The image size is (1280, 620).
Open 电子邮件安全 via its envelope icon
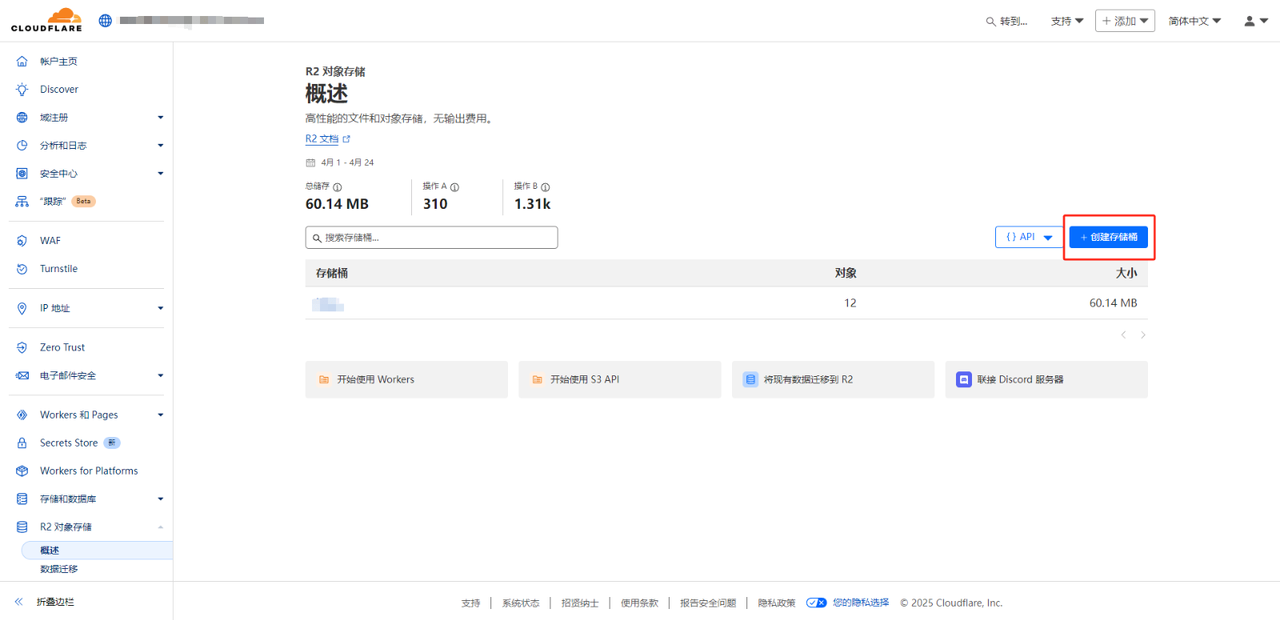(x=21, y=375)
